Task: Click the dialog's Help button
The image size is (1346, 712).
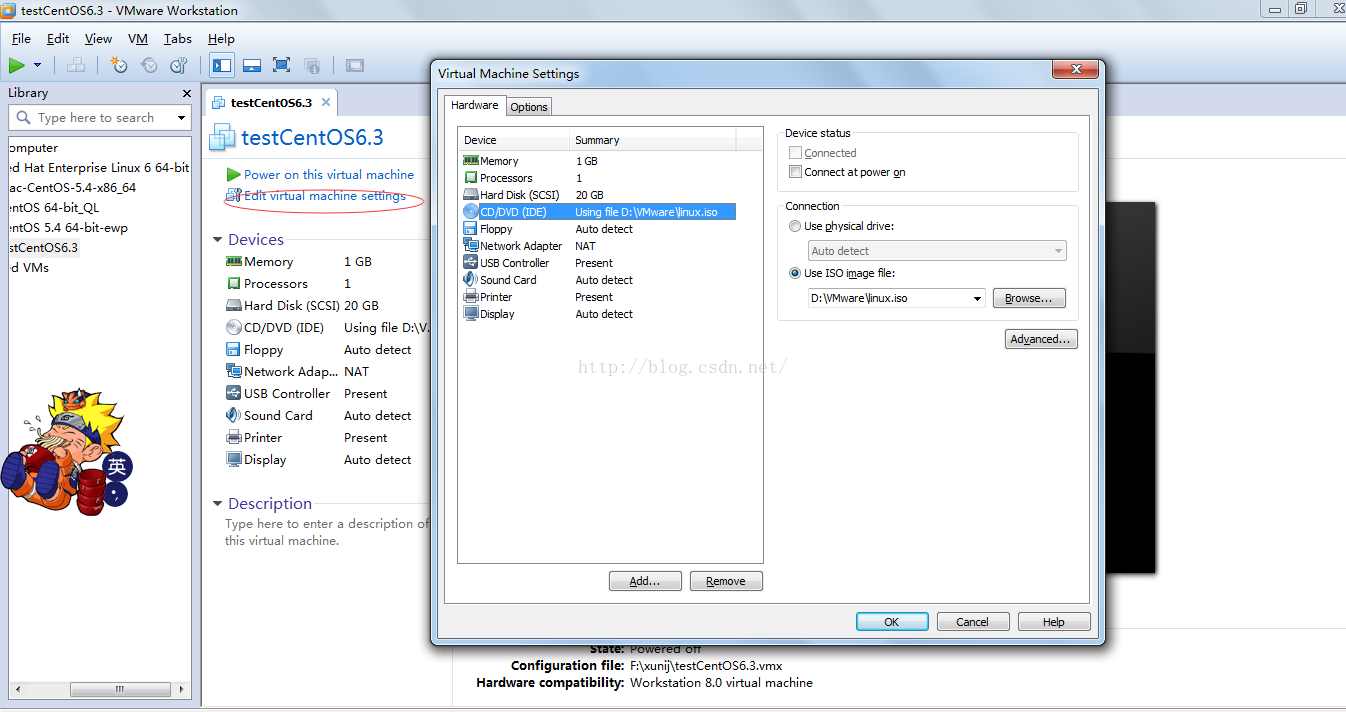Action: pyautogui.click(x=1054, y=621)
